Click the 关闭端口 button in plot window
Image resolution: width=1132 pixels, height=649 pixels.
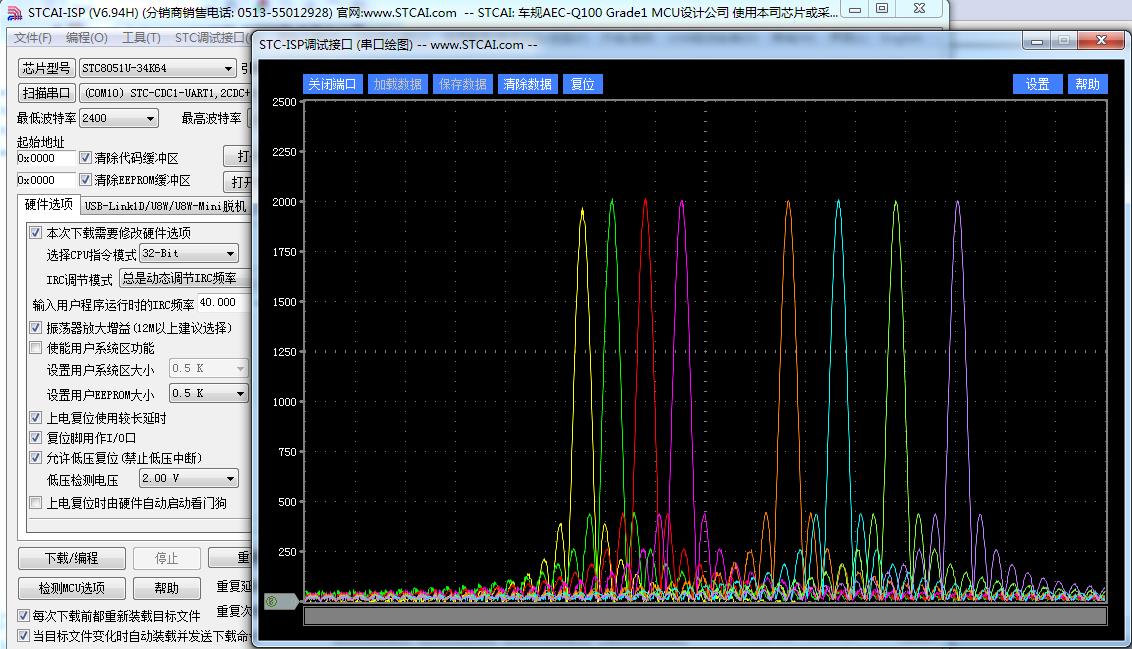(332, 84)
